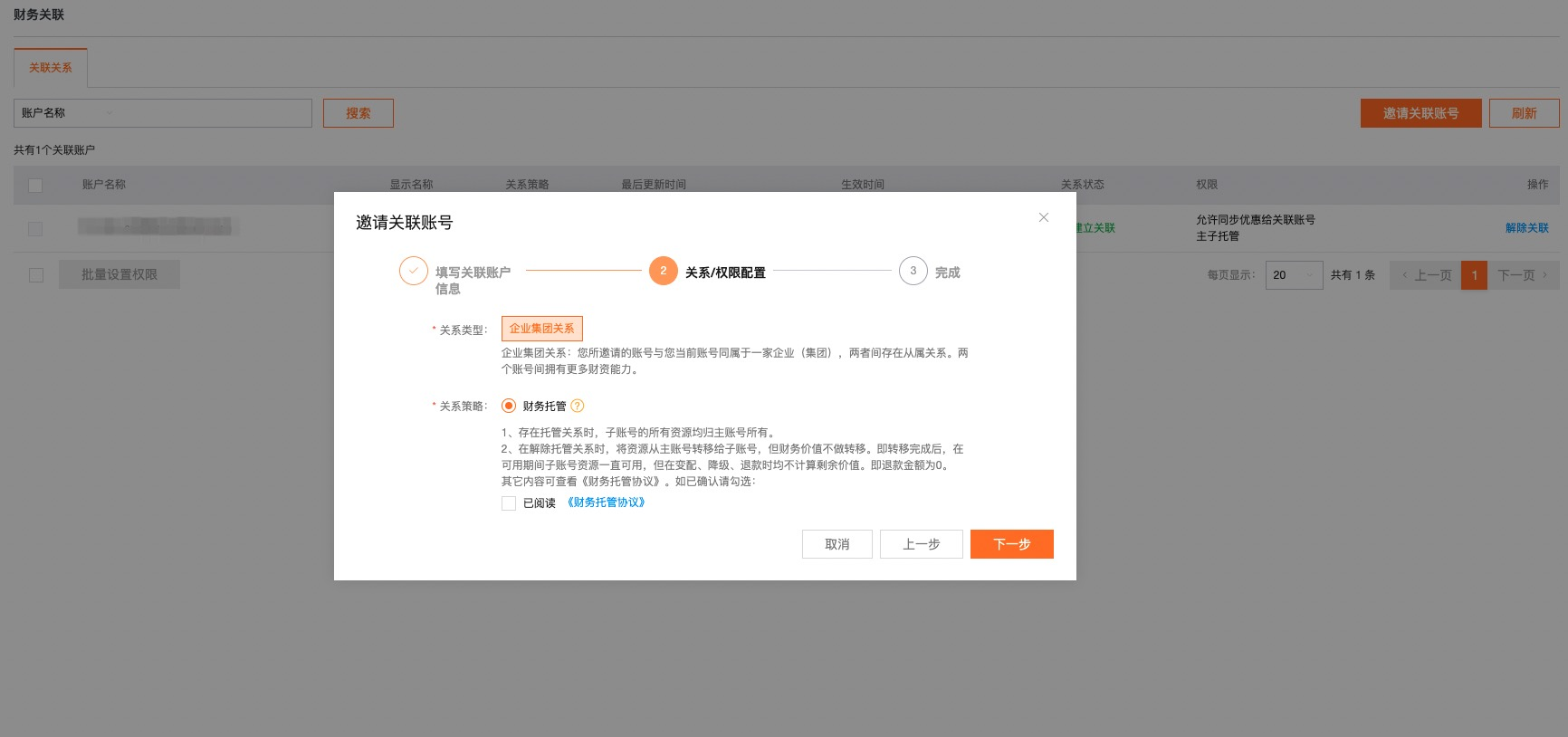Go back with the 上一步 button
Screen dimensions: 1568x737
tap(922, 544)
